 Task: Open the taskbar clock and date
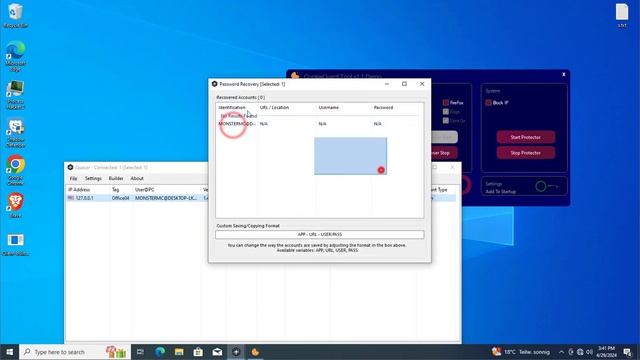(x=607, y=352)
